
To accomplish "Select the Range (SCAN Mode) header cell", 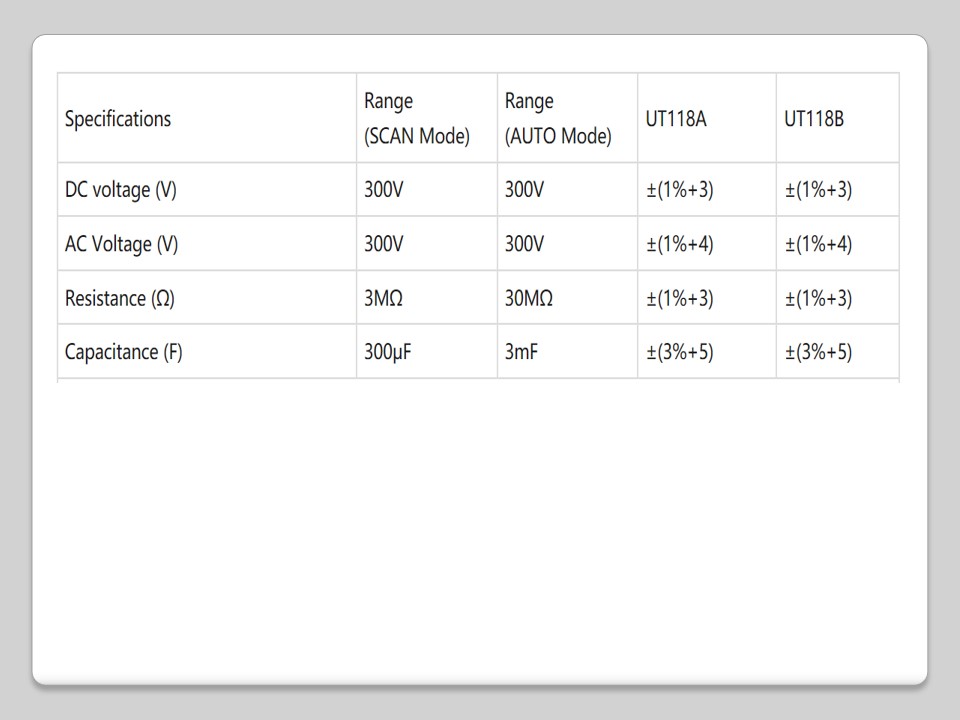I will tap(416, 119).
